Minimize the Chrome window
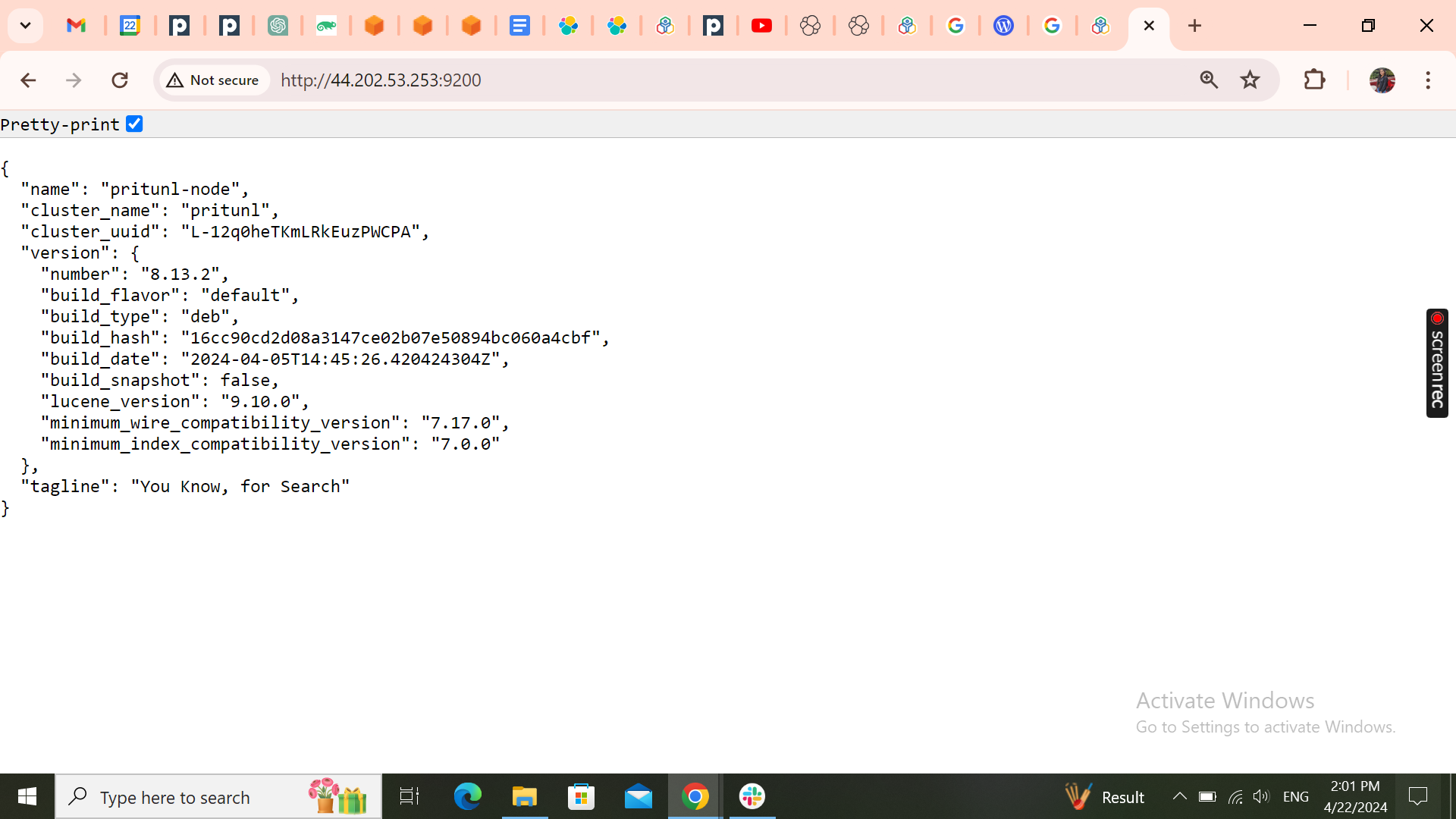The image size is (1456, 819). [x=1310, y=26]
